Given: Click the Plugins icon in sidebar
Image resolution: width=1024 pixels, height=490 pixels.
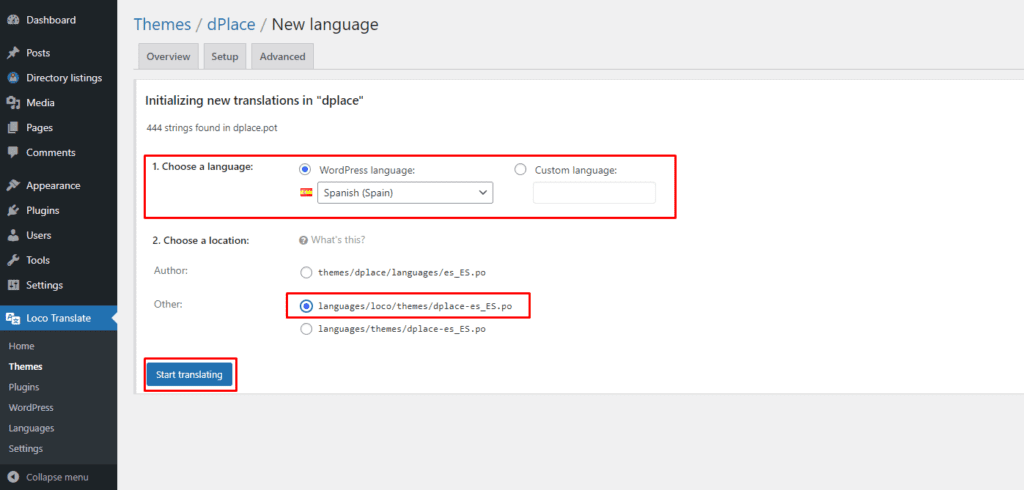Looking at the screenshot, I should pos(12,211).
